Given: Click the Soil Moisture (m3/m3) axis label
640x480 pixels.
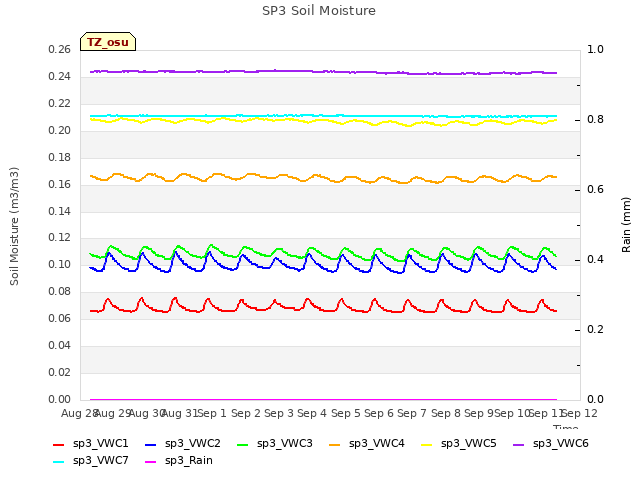Looking at the screenshot, I should tap(14, 226).
